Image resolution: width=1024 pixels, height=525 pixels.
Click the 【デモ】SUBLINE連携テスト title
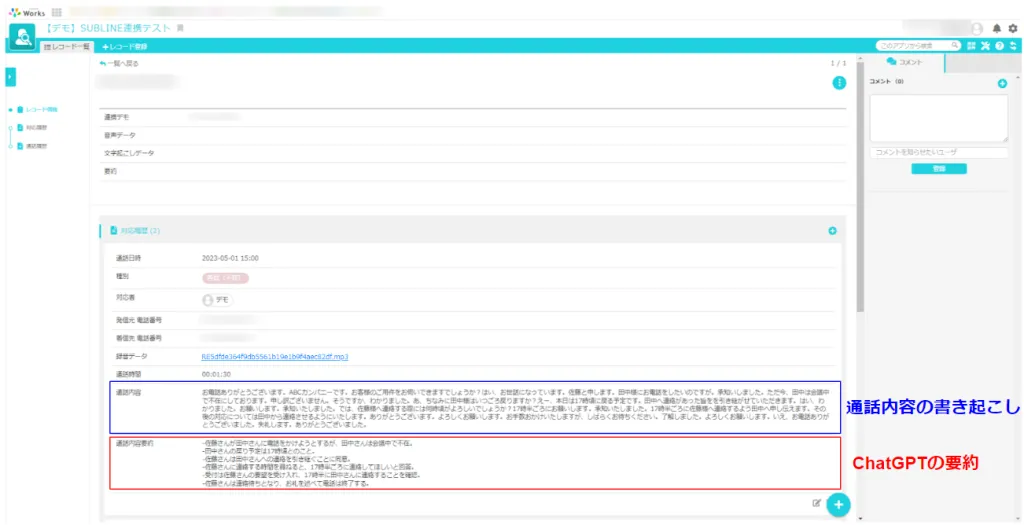coord(108,28)
